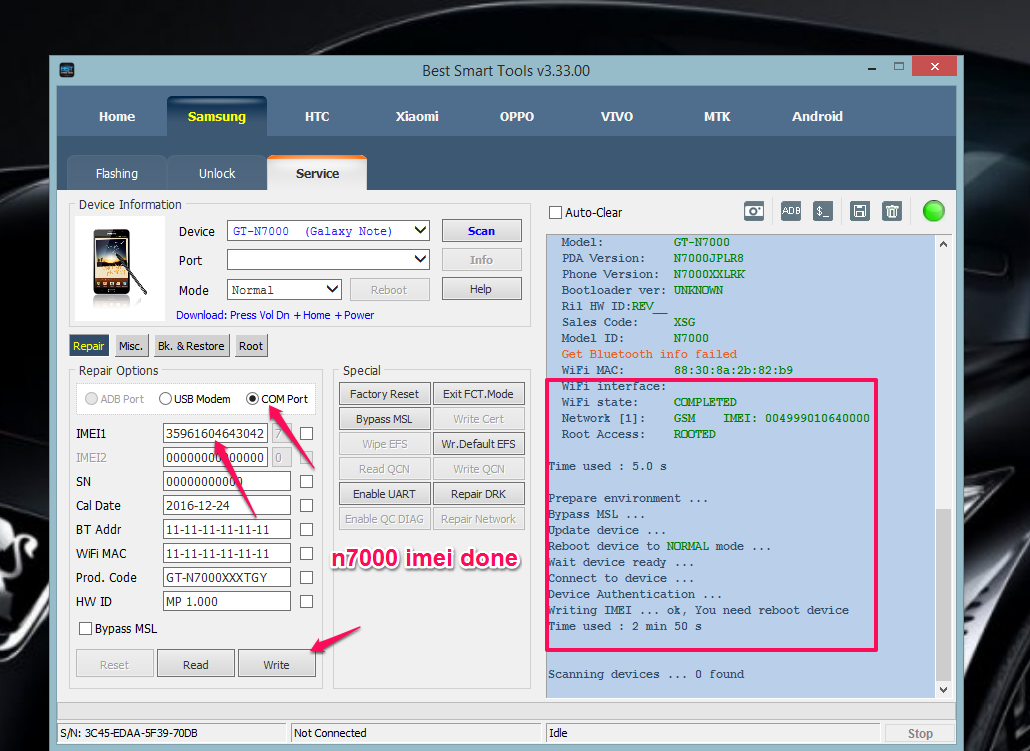1030x751 pixels.
Task: Click the log scrollbar down arrow
Action: coord(943,690)
